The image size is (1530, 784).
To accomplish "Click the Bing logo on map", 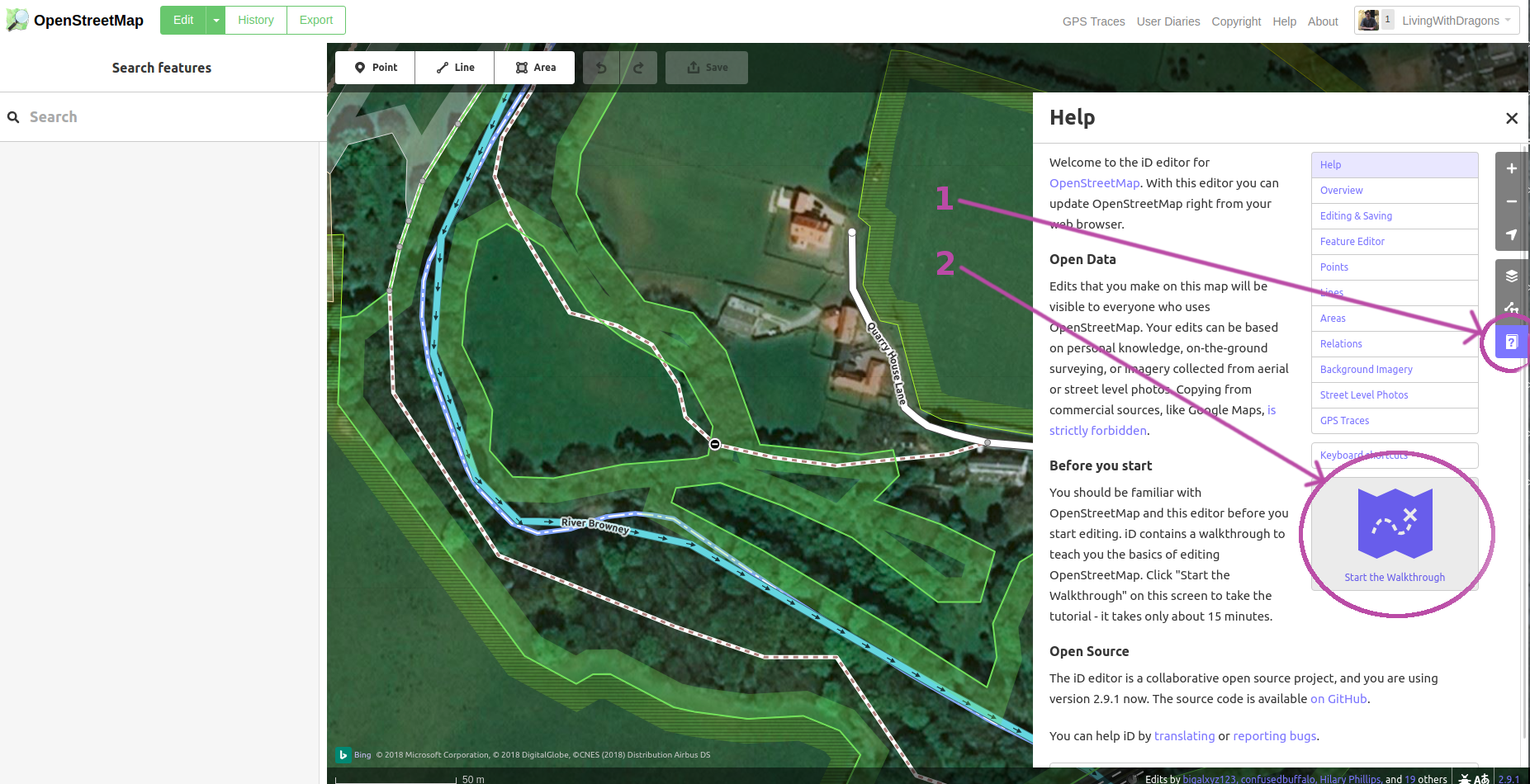I will click(x=343, y=755).
